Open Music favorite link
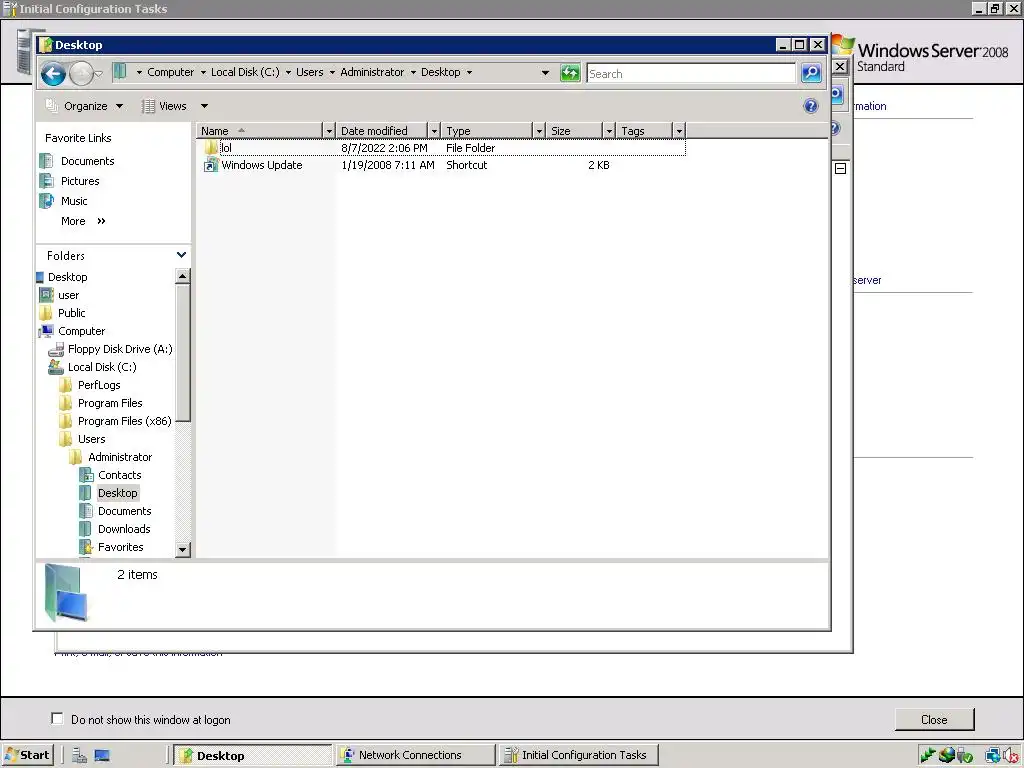 (74, 201)
